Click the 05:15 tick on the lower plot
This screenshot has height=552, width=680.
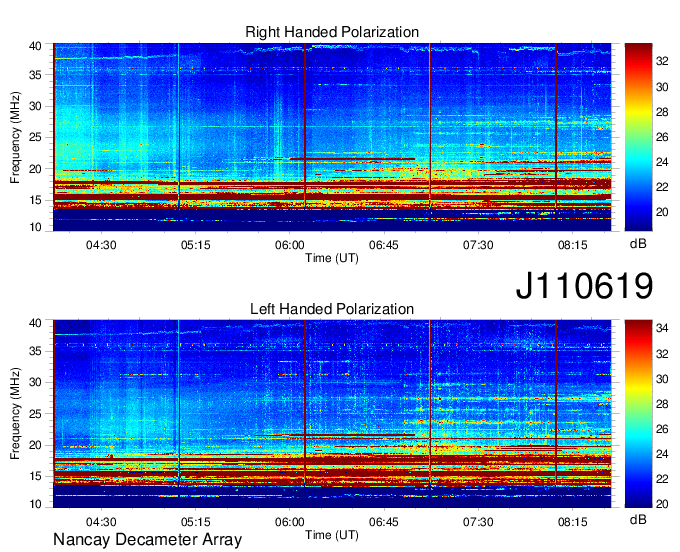click(196, 522)
